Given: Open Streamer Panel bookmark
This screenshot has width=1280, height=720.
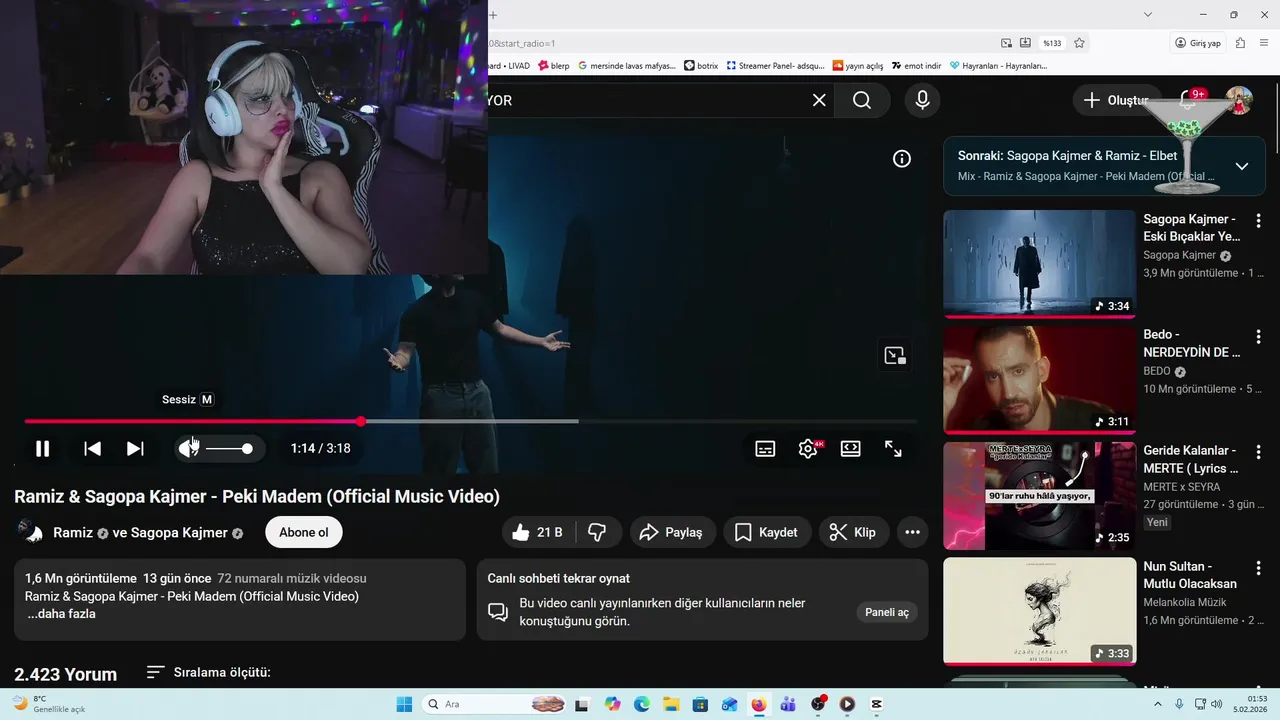Looking at the screenshot, I should point(776,66).
